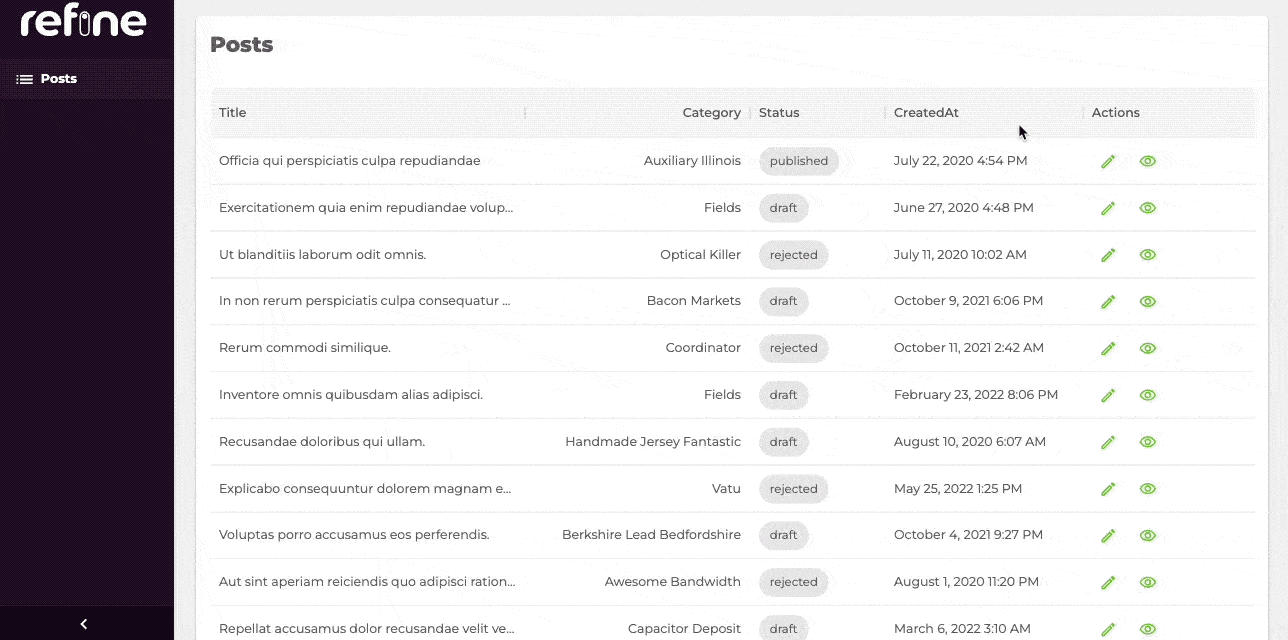Viewport: 1288px width, 640px height.
Task: Click edit pencil for 'Rerum commodi similique' row
Action: 1108,348
